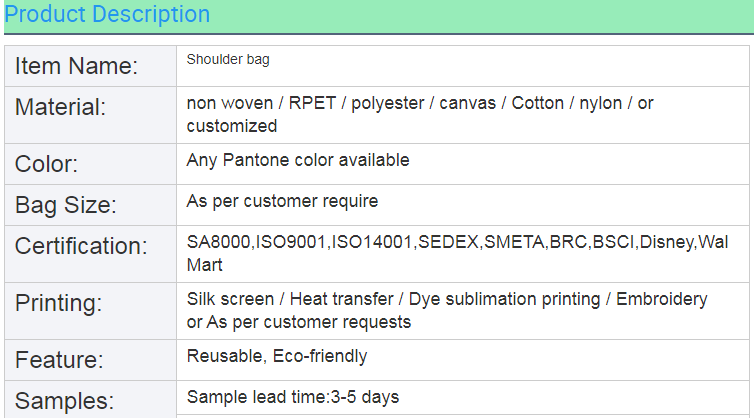755x418 pixels.
Task: Click the word customized in Material row
Action: (232, 126)
